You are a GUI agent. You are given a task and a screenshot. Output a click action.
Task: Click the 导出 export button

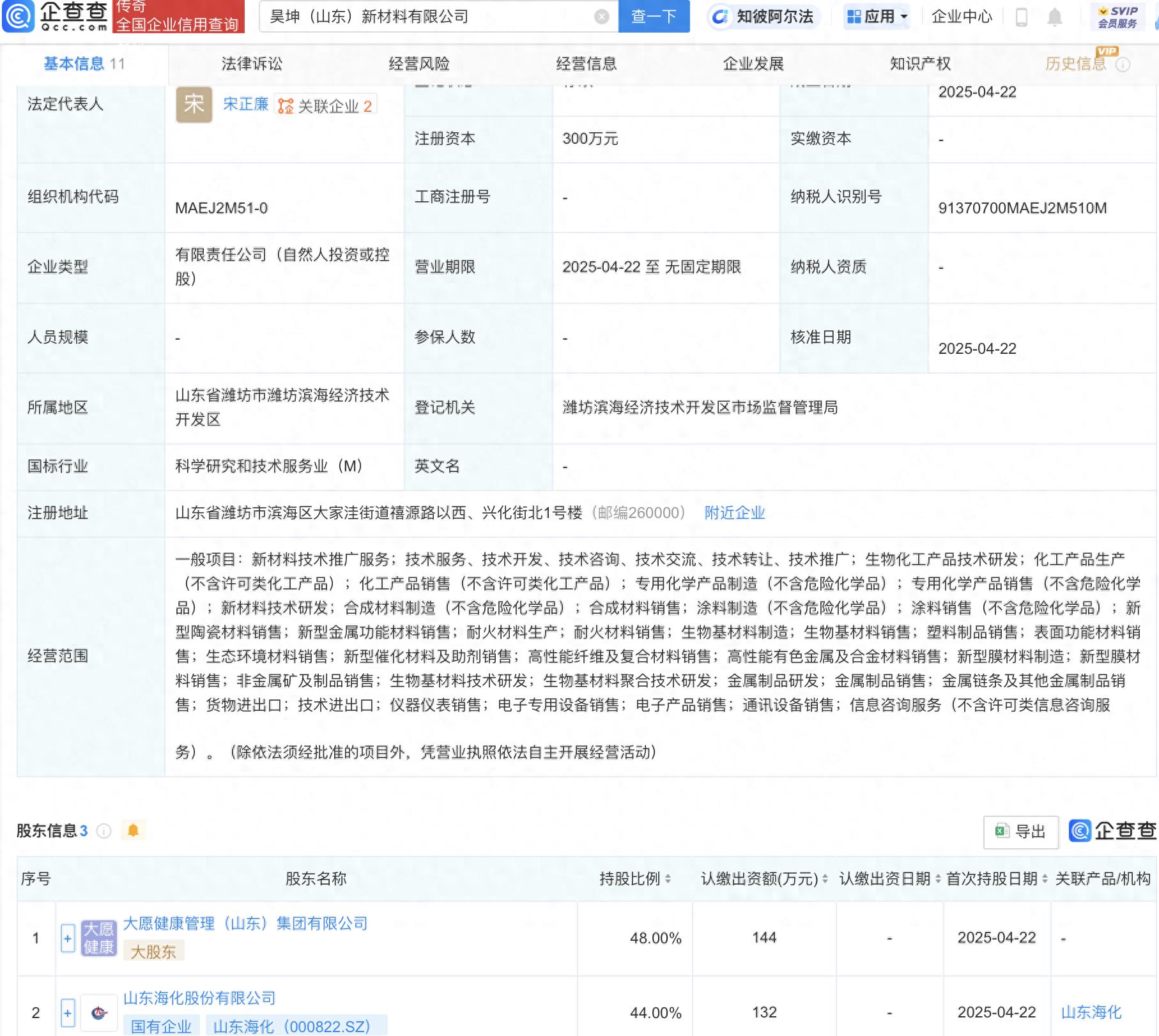pos(1021,832)
